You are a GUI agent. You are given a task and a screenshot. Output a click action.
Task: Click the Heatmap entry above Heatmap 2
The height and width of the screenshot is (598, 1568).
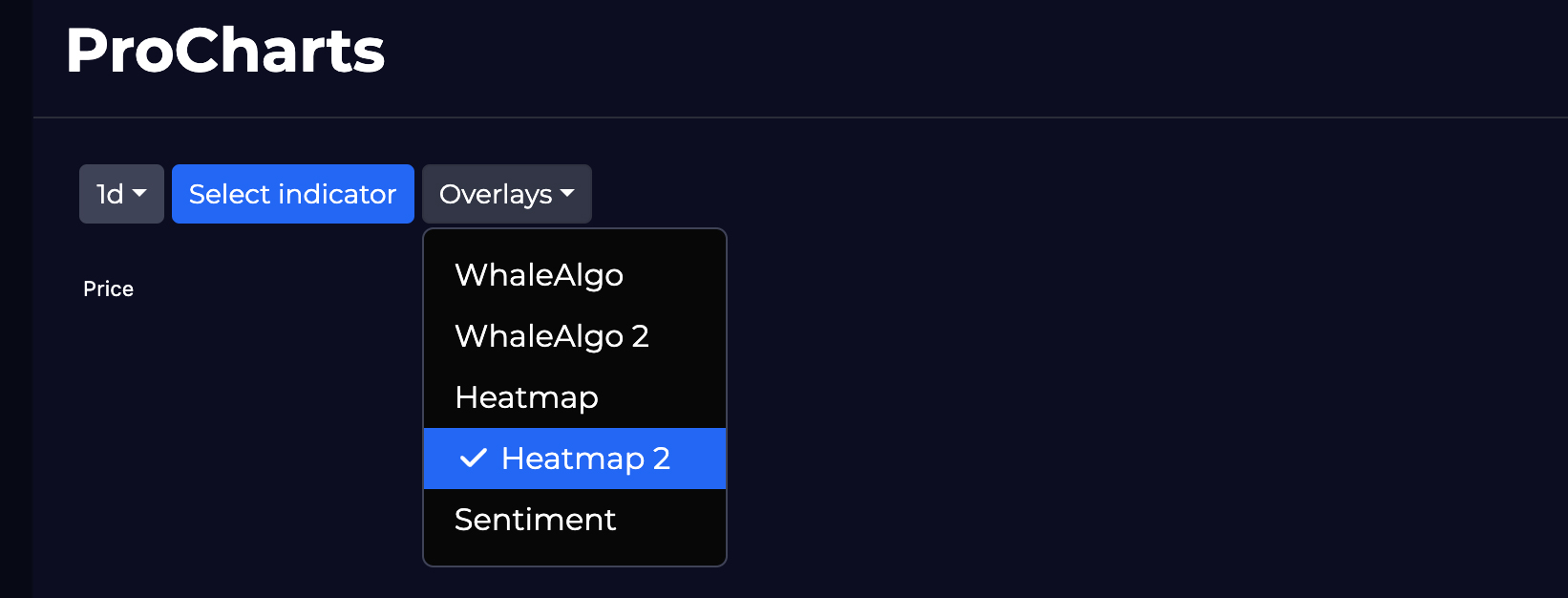tap(526, 397)
